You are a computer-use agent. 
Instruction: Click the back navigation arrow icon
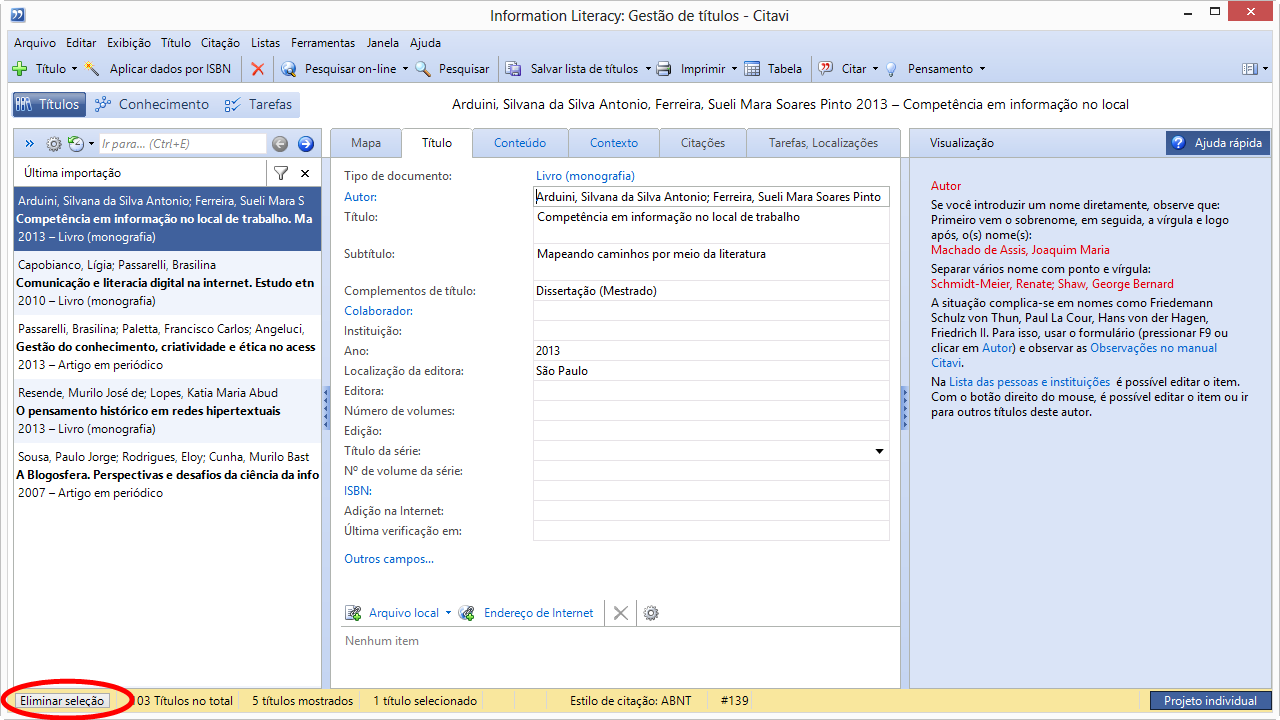click(x=280, y=144)
